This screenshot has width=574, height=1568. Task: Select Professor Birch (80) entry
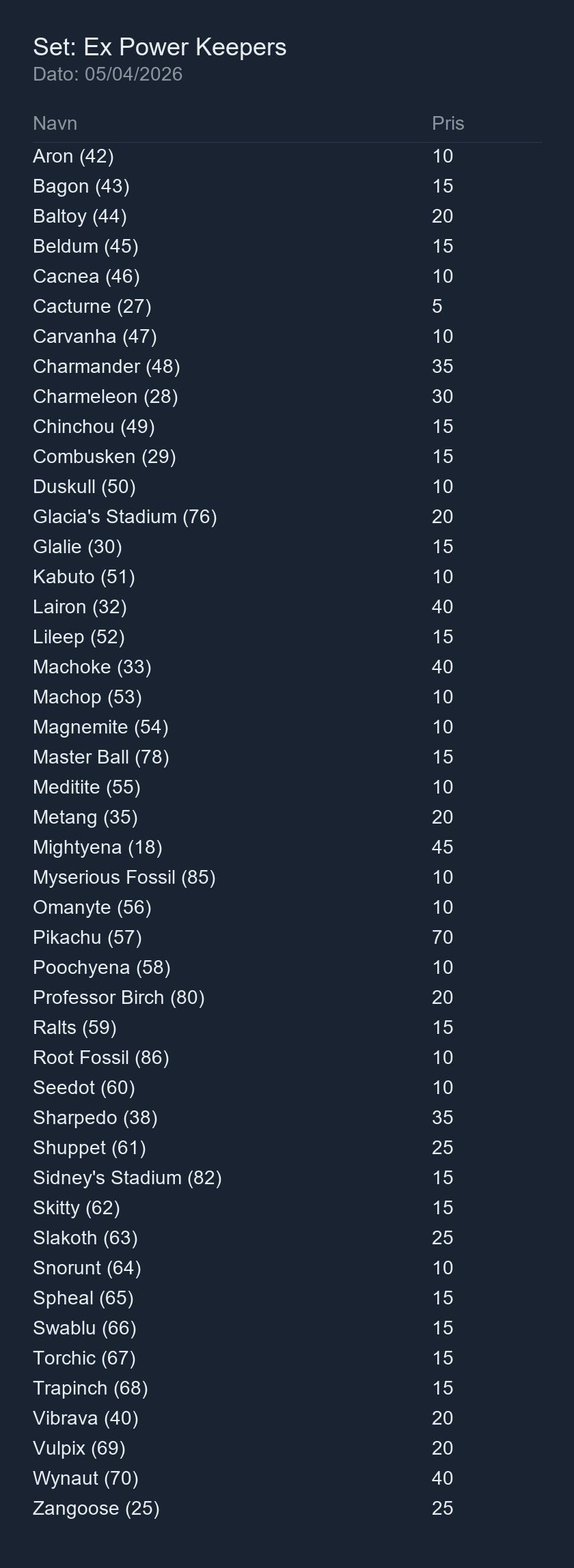point(118,998)
